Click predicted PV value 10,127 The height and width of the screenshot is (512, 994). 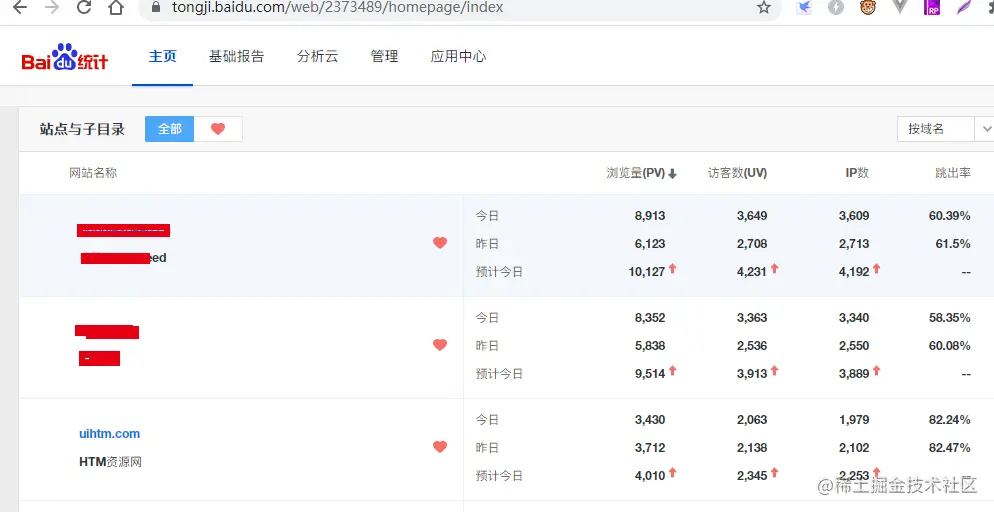click(647, 272)
